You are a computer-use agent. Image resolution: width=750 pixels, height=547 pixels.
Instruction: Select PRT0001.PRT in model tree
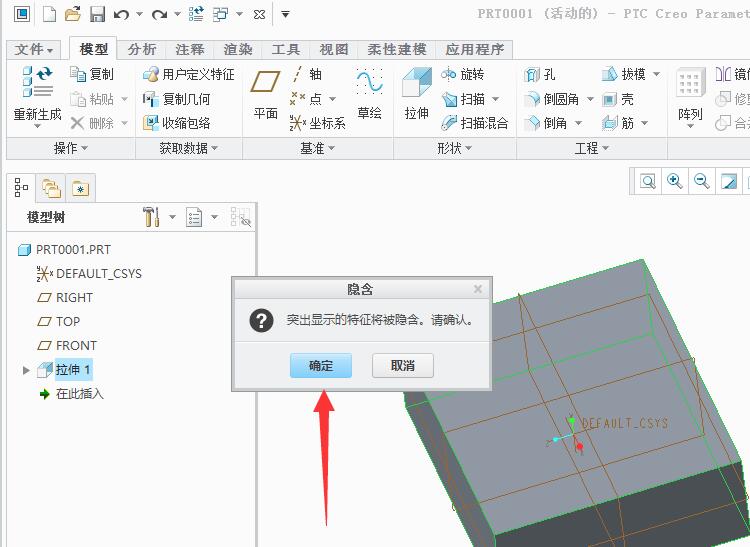click(64, 250)
